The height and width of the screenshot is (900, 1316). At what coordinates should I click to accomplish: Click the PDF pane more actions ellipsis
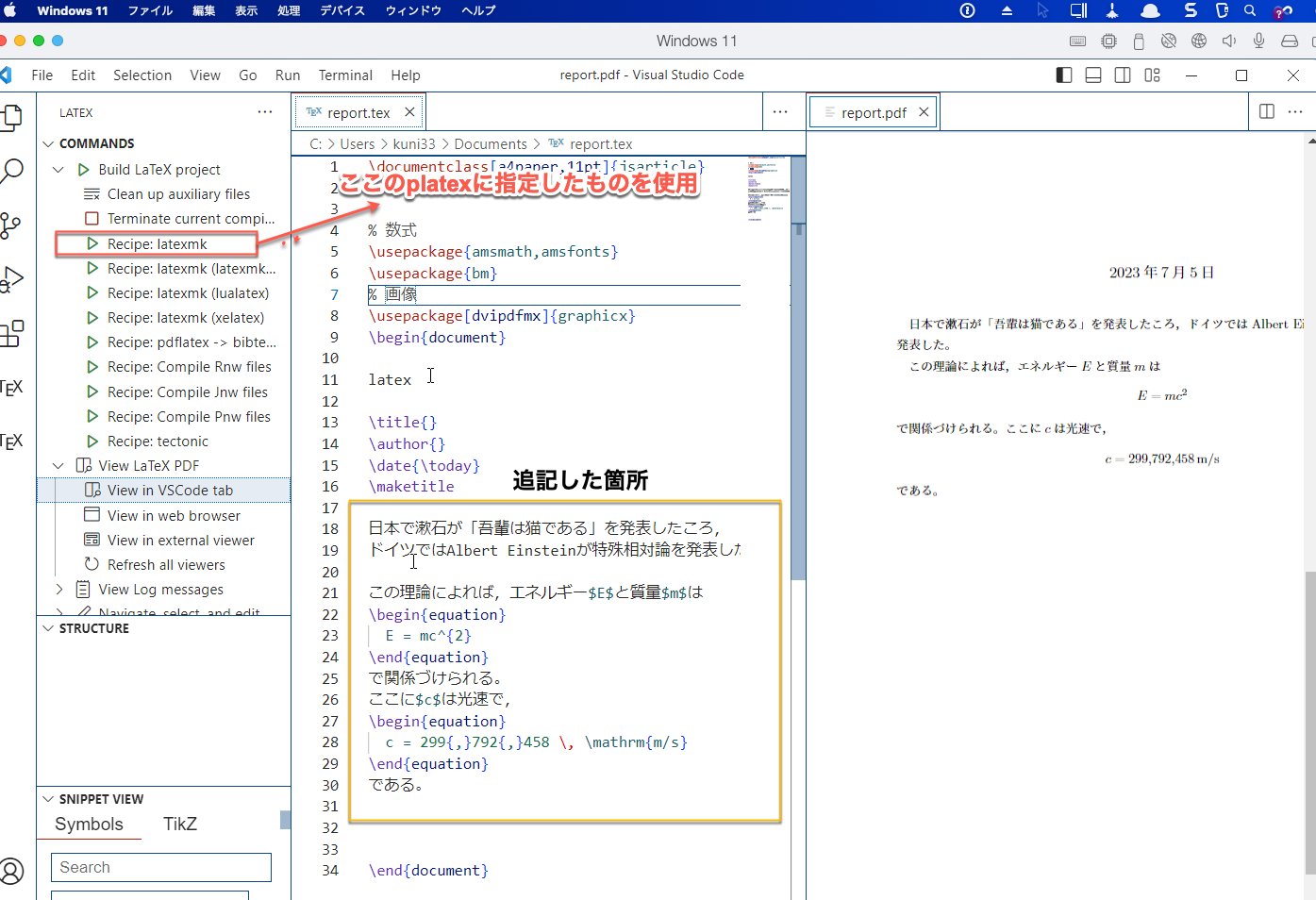[x=1295, y=111]
